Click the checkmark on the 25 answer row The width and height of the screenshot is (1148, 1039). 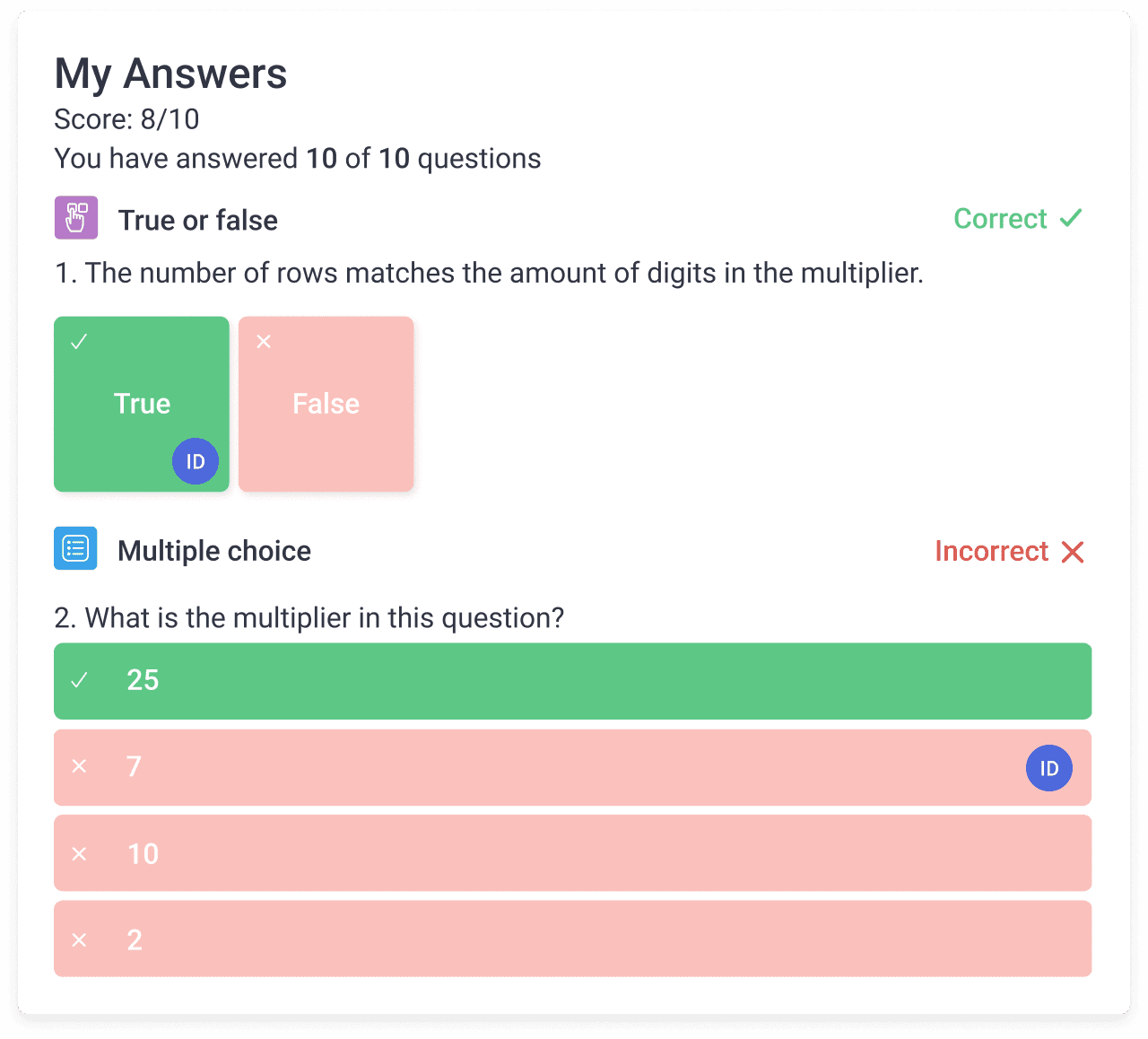pos(80,680)
